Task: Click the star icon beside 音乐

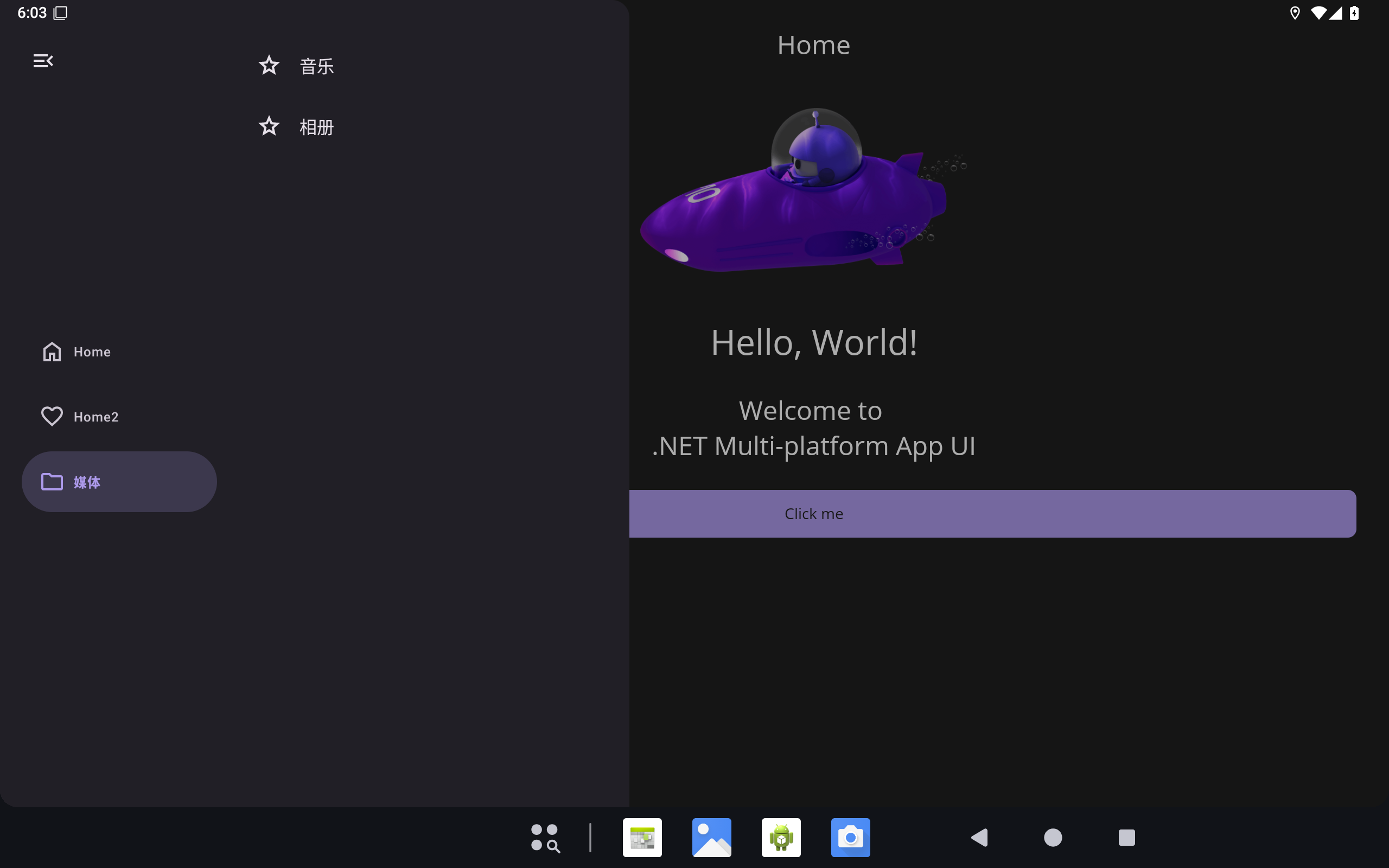Action: pyautogui.click(x=269, y=66)
